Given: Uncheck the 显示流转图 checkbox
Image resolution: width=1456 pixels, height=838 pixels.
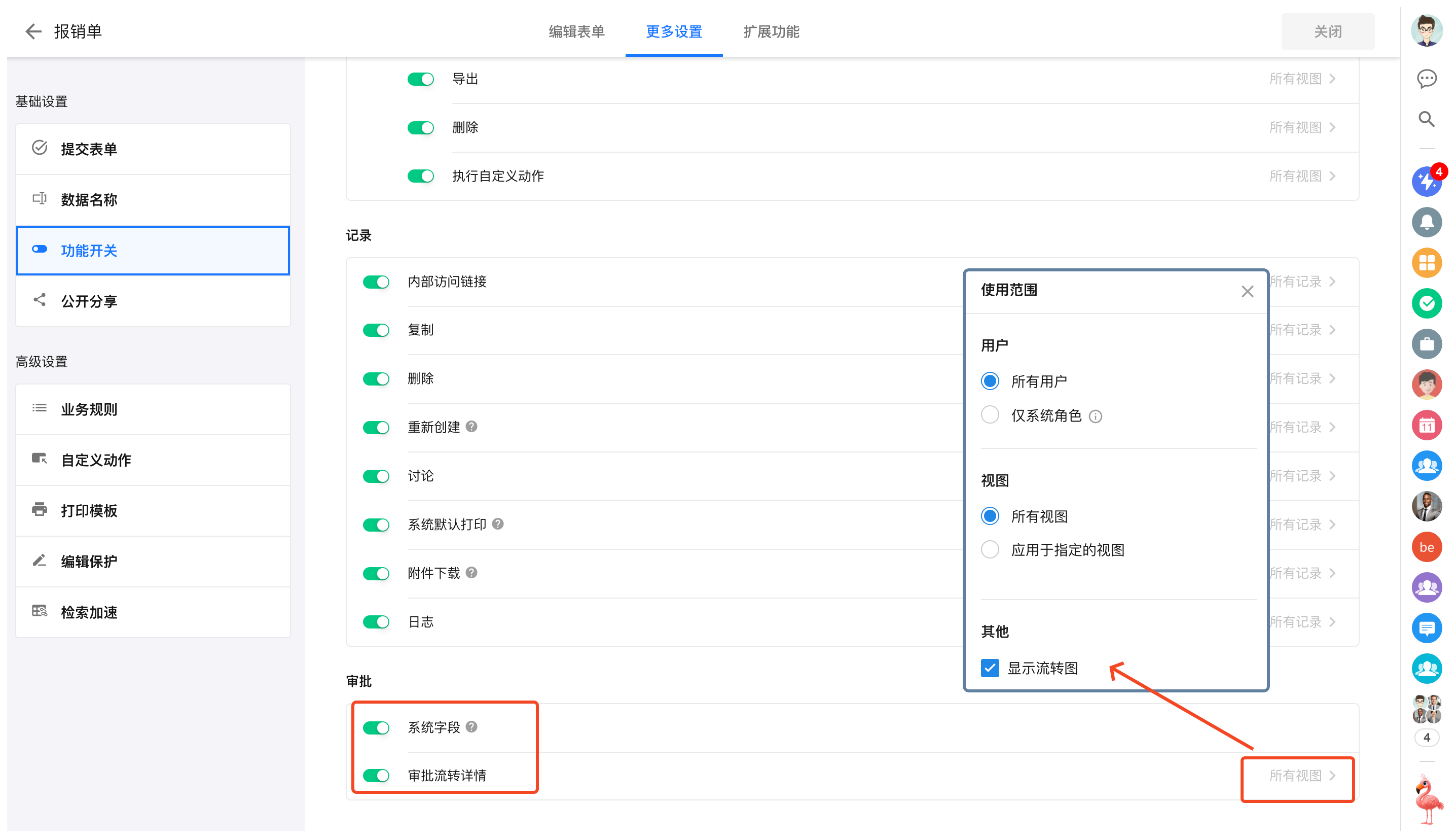Looking at the screenshot, I should tap(990, 668).
